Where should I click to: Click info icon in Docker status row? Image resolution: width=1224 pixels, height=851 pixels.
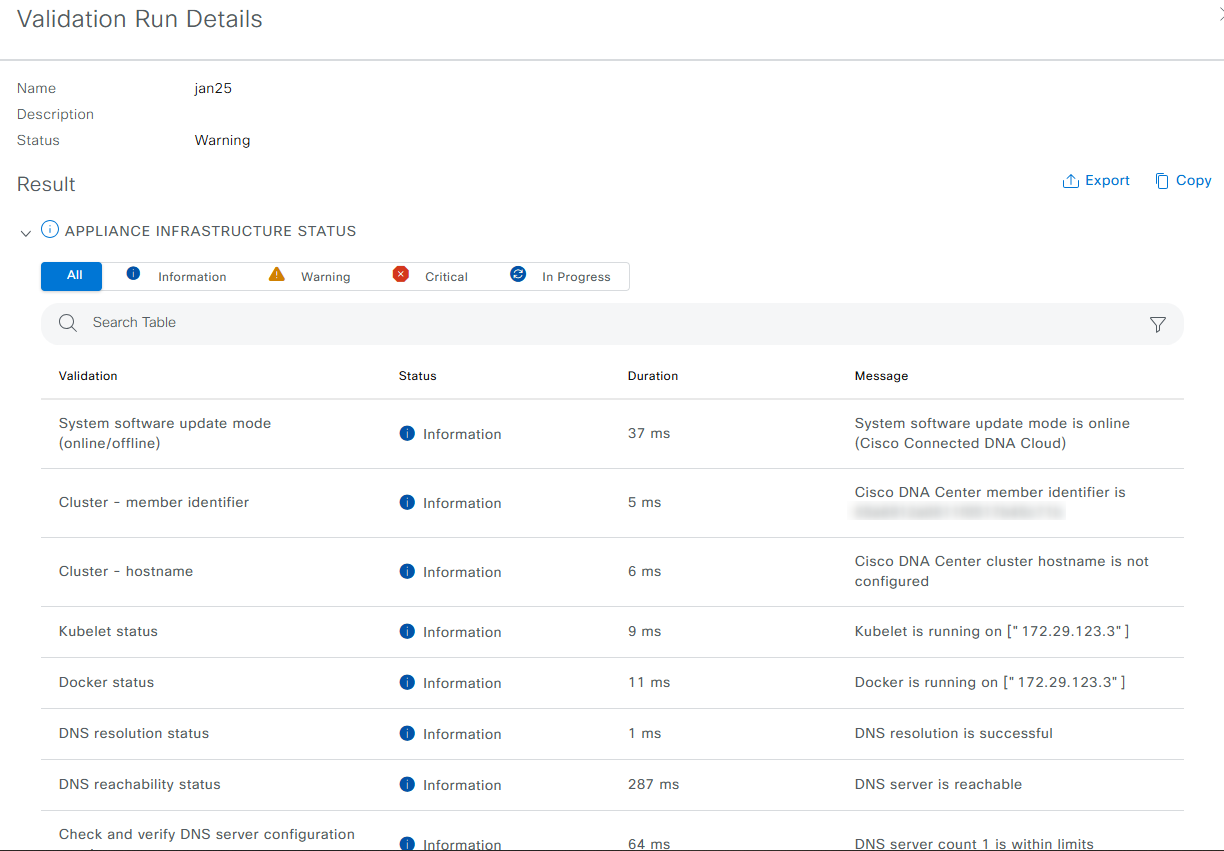[407, 682]
